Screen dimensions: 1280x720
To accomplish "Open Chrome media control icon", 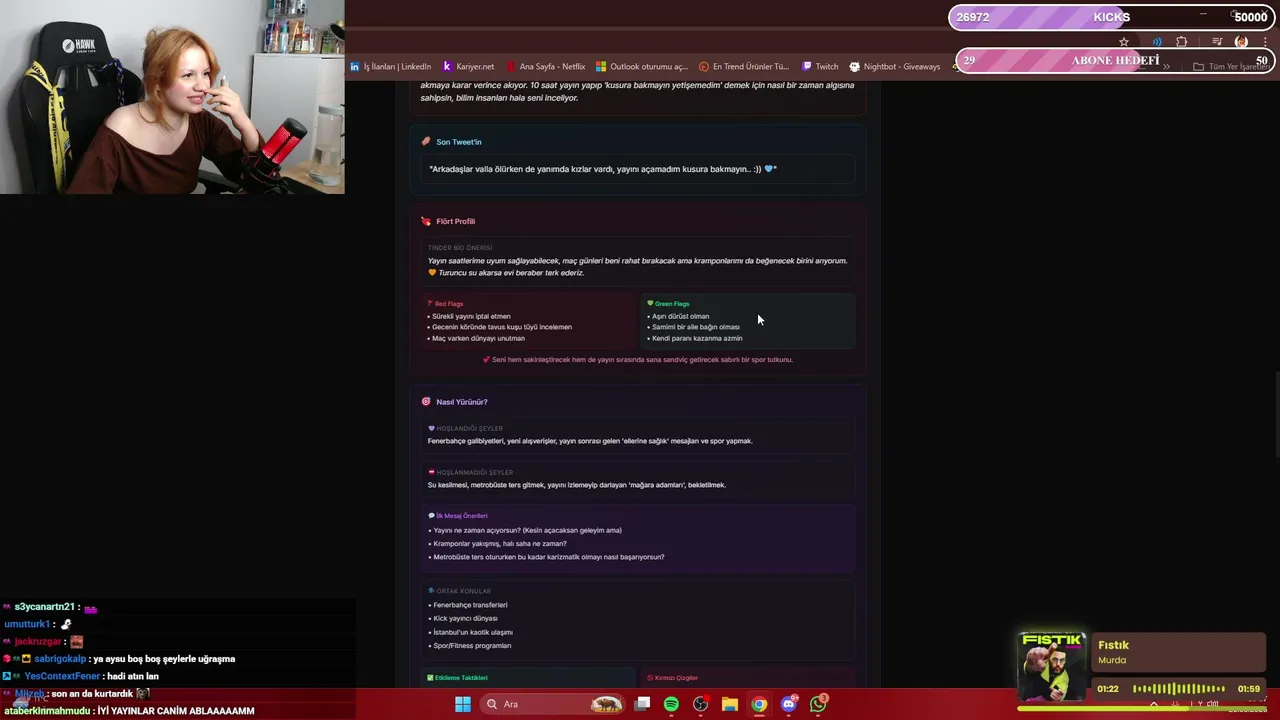I will 1217,42.
